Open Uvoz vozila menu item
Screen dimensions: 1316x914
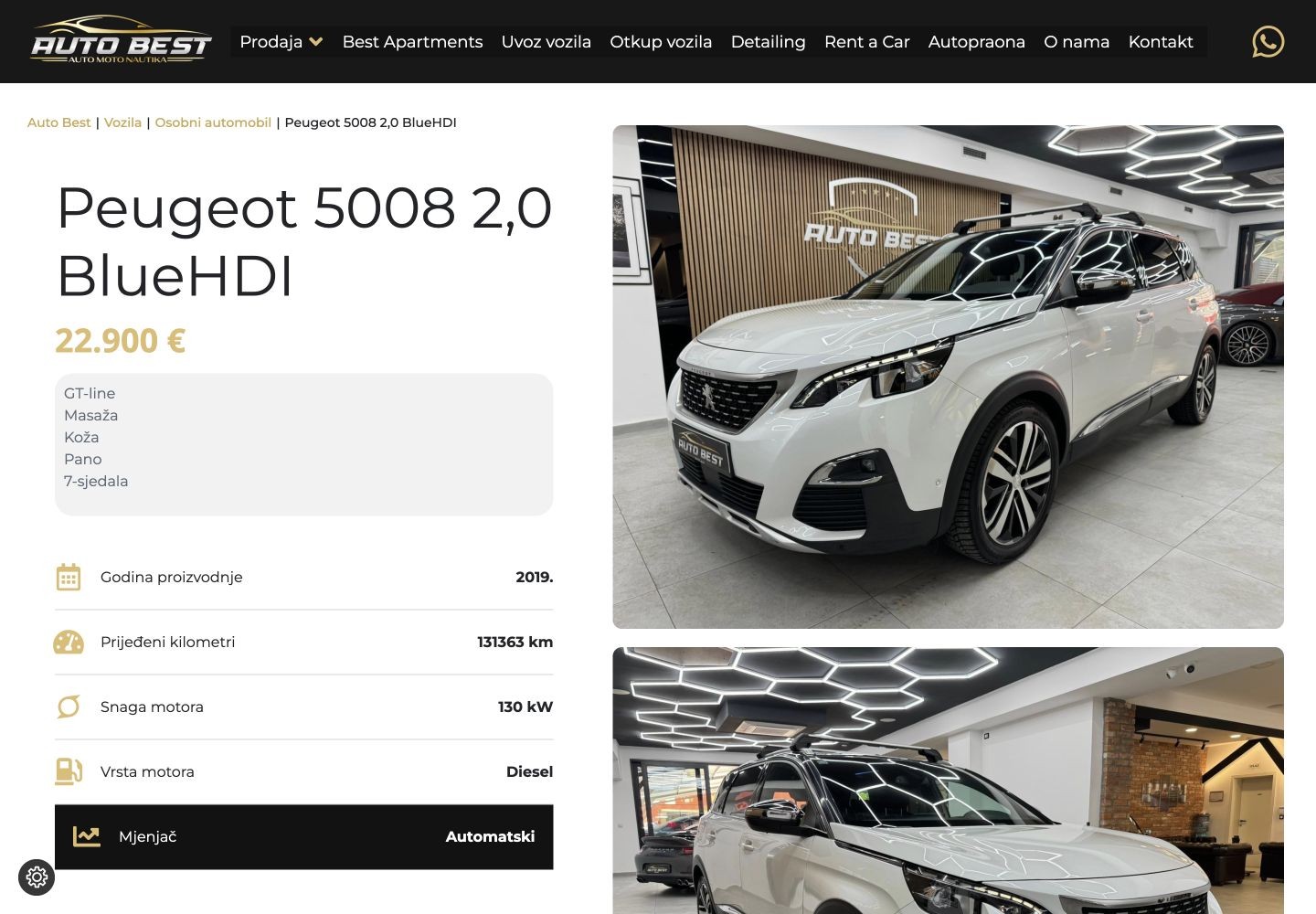[546, 42]
